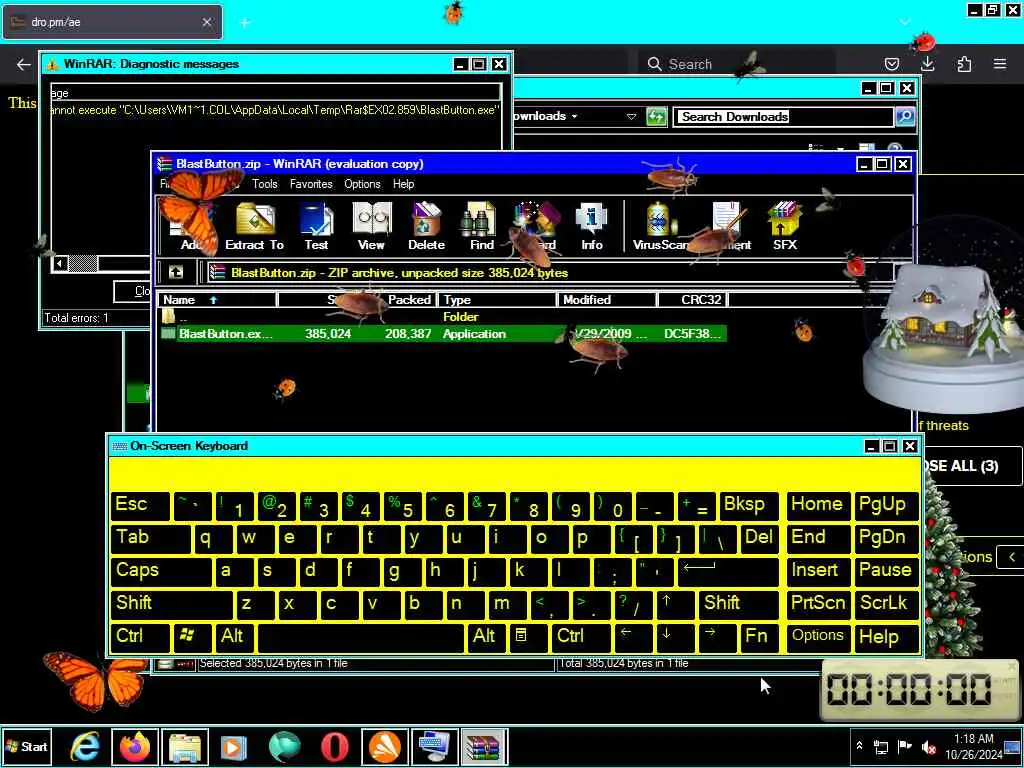Viewport: 1024px width, 768px height.
Task: Run VirusScan from WinRAR toolbar
Action: pos(660,226)
